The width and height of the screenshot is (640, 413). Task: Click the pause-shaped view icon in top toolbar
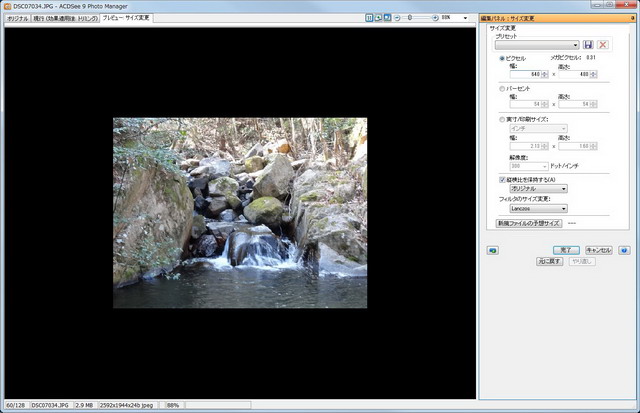369,18
